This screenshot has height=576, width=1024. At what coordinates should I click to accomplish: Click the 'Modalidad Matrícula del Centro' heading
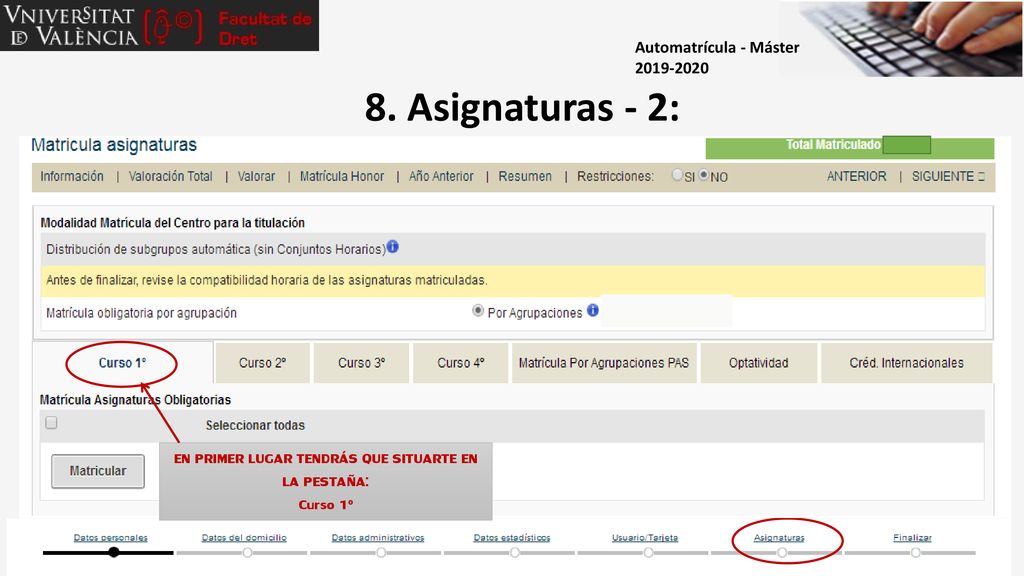pos(172,223)
